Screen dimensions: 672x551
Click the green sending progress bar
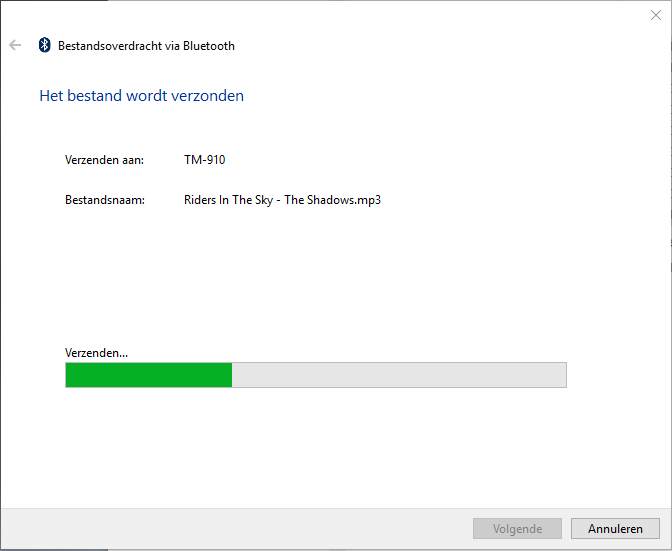click(316, 375)
